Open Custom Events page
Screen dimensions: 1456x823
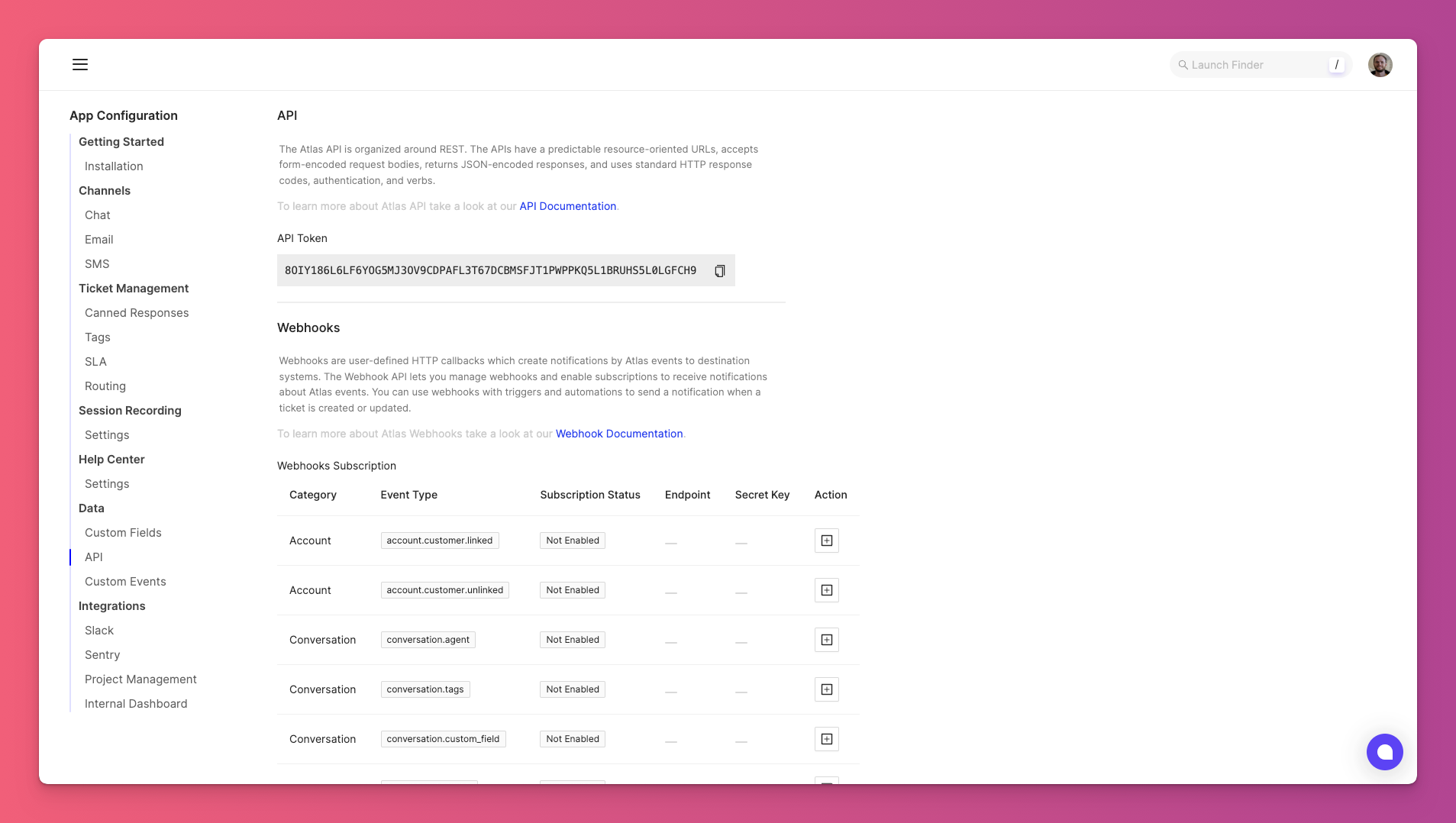(x=125, y=582)
